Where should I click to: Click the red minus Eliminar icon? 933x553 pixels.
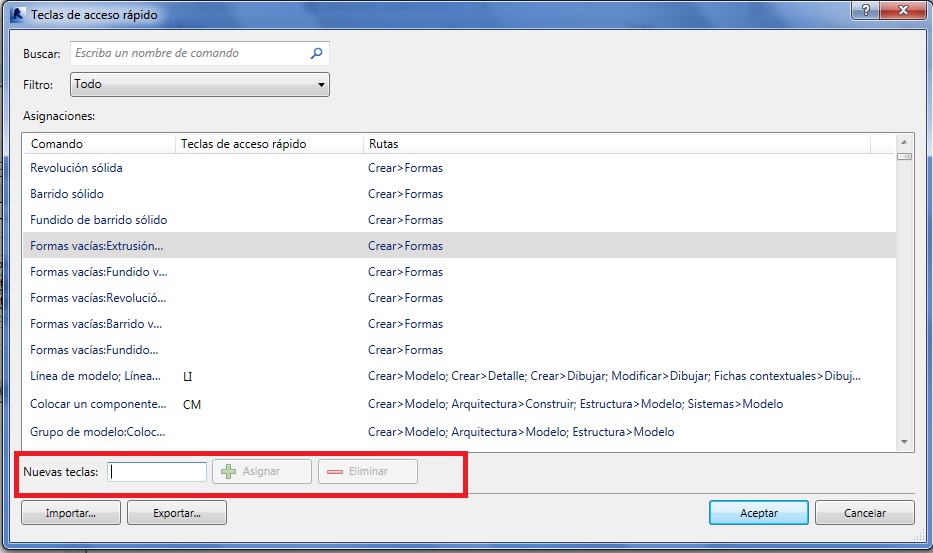334,471
